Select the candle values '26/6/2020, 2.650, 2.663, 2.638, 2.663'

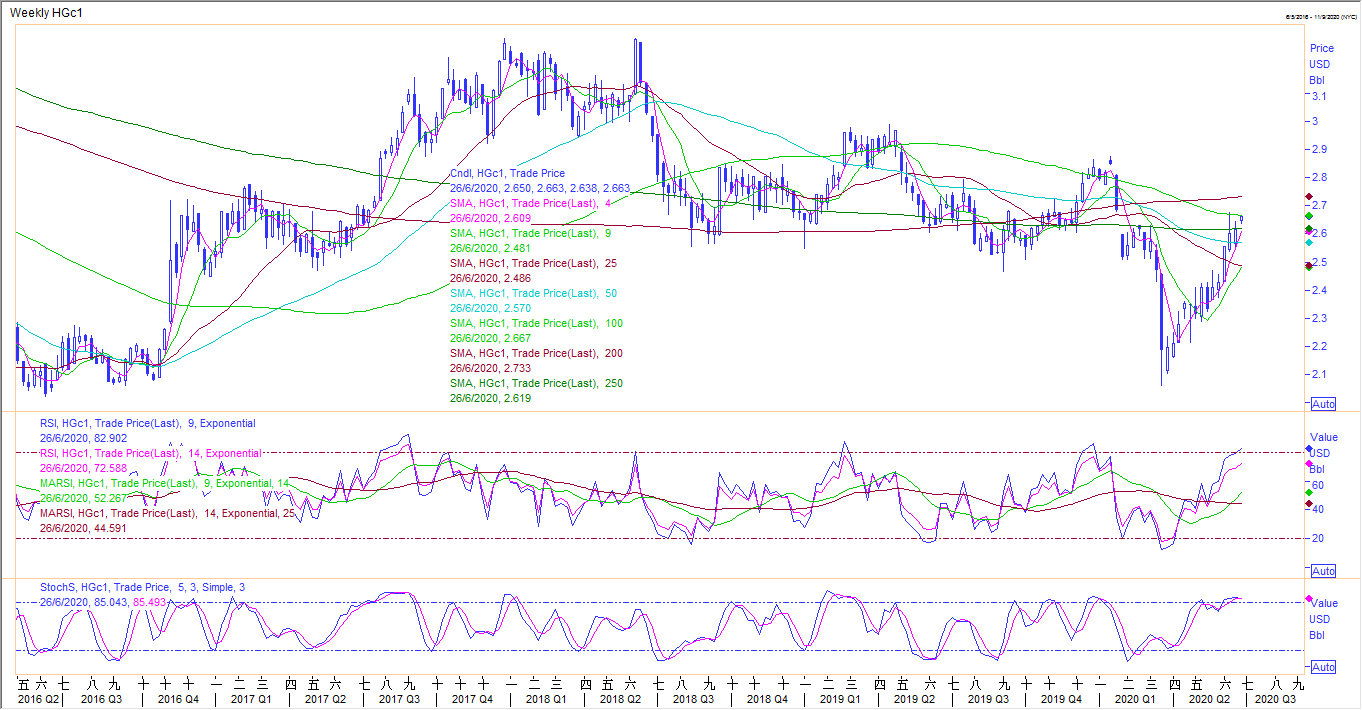540,188
